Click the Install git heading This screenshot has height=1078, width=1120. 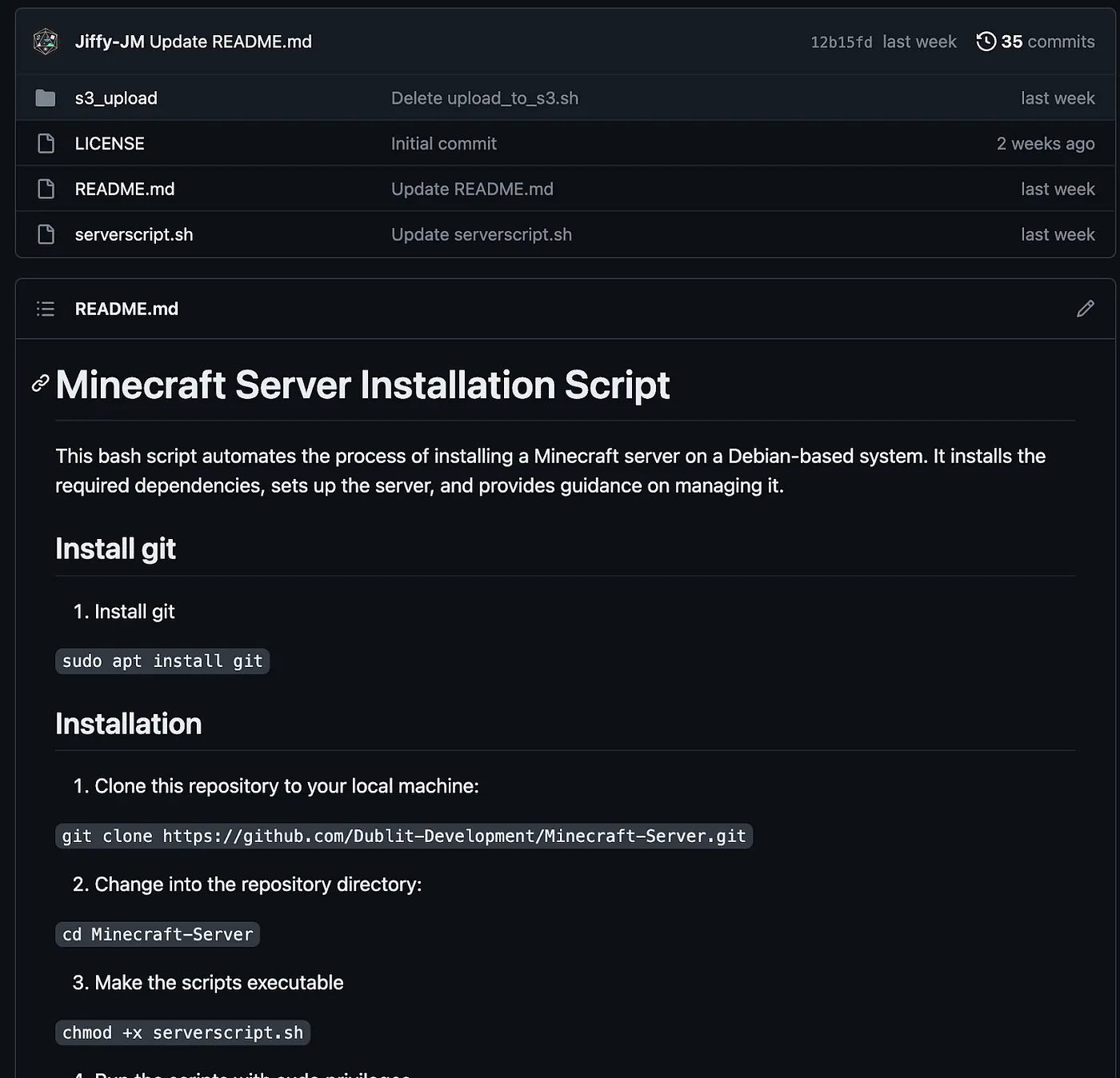(x=115, y=549)
